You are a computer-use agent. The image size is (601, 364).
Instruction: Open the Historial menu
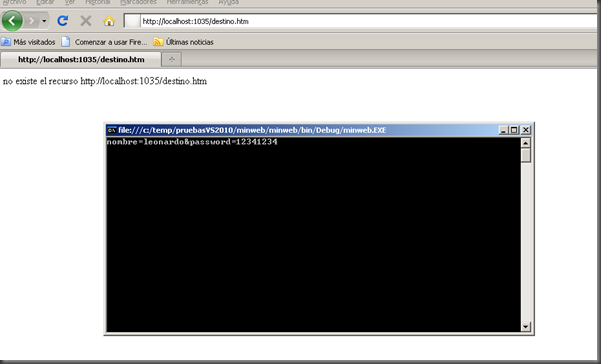[97, 2]
